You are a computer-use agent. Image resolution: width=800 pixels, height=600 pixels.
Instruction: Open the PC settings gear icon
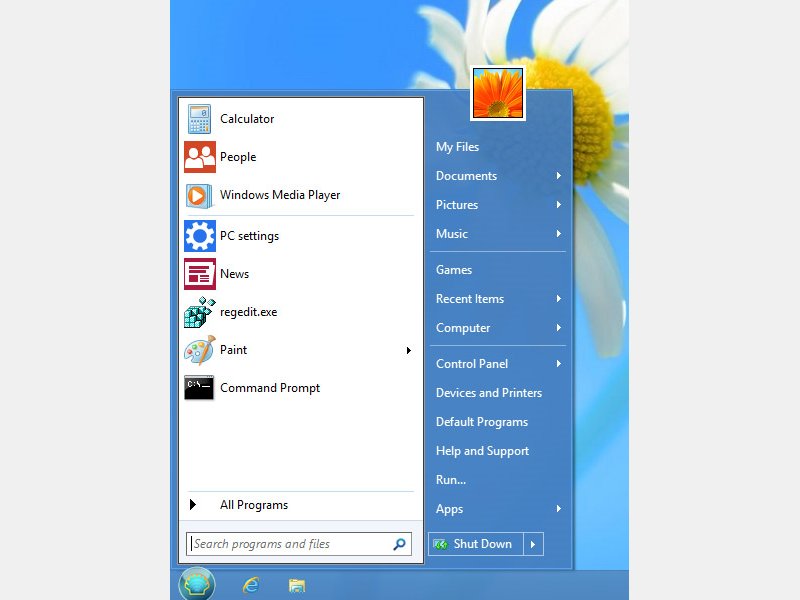point(199,236)
